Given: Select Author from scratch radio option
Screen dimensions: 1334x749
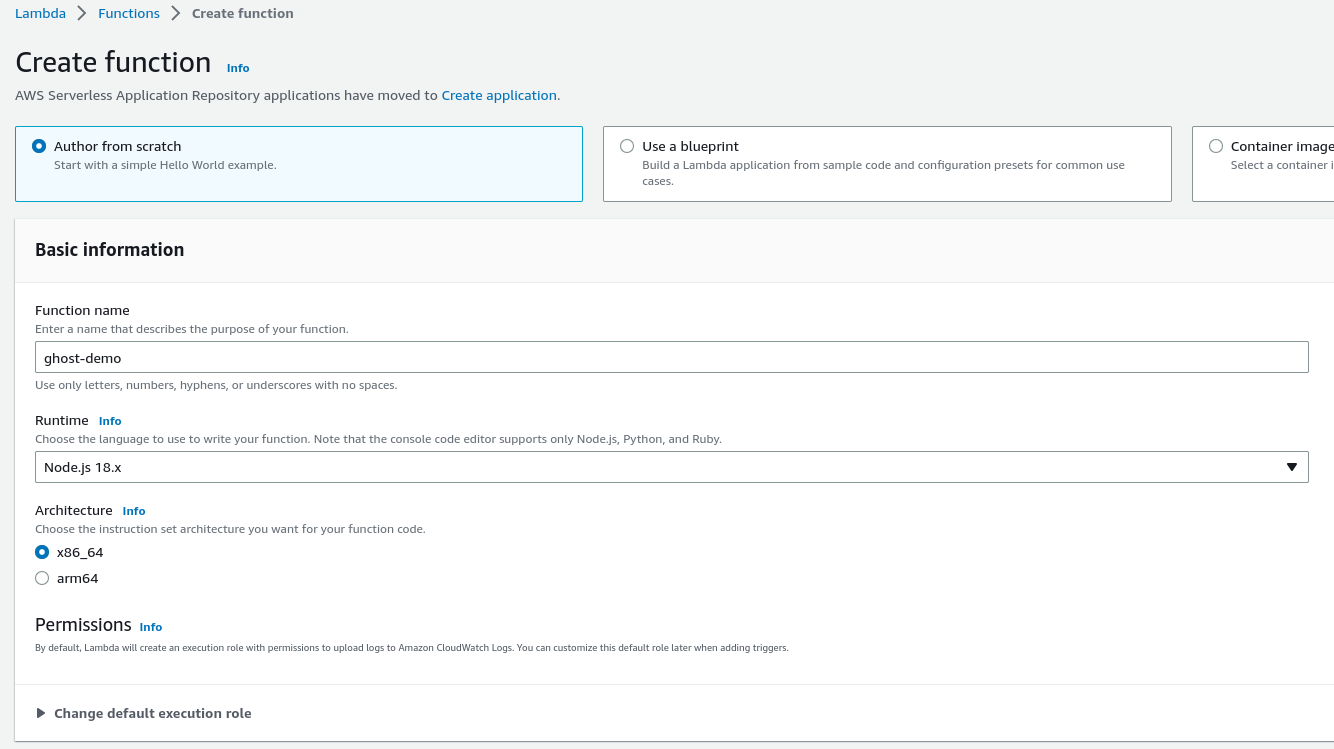Looking at the screenshot, I should click(x=39, y=146).
